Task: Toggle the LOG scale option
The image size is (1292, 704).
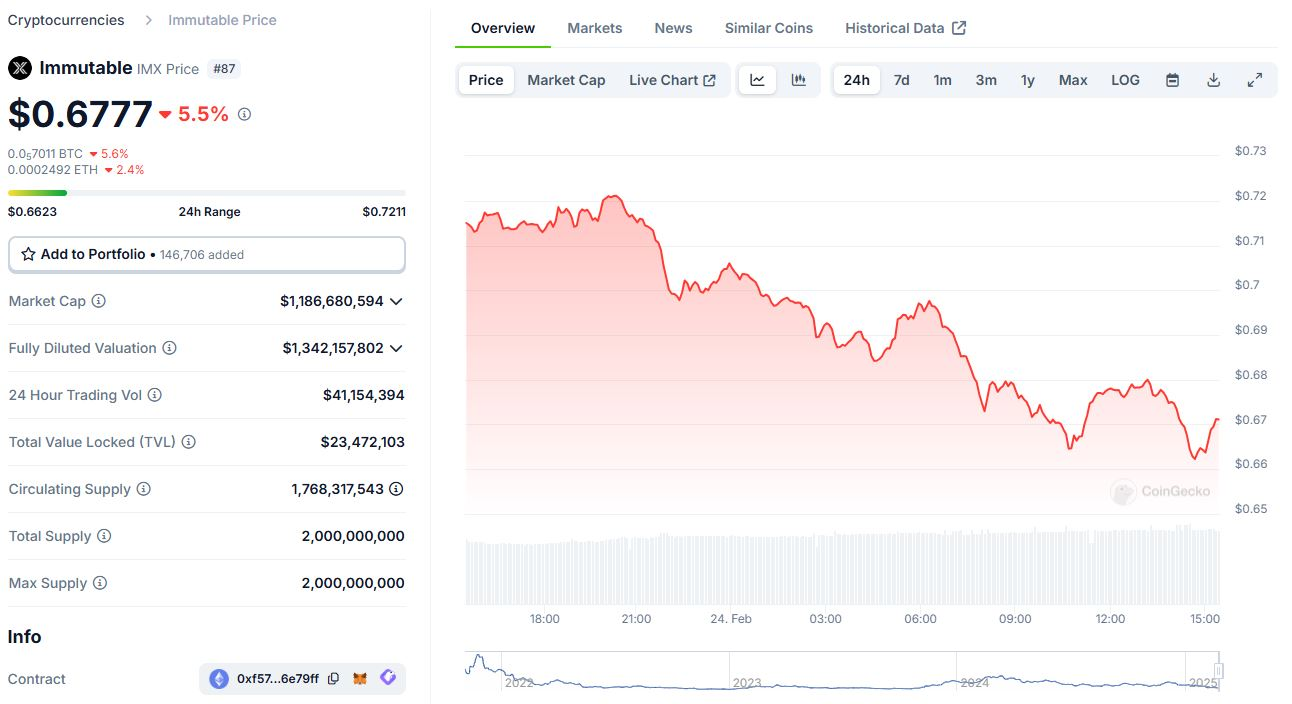Action: (x=1125, y=80)
